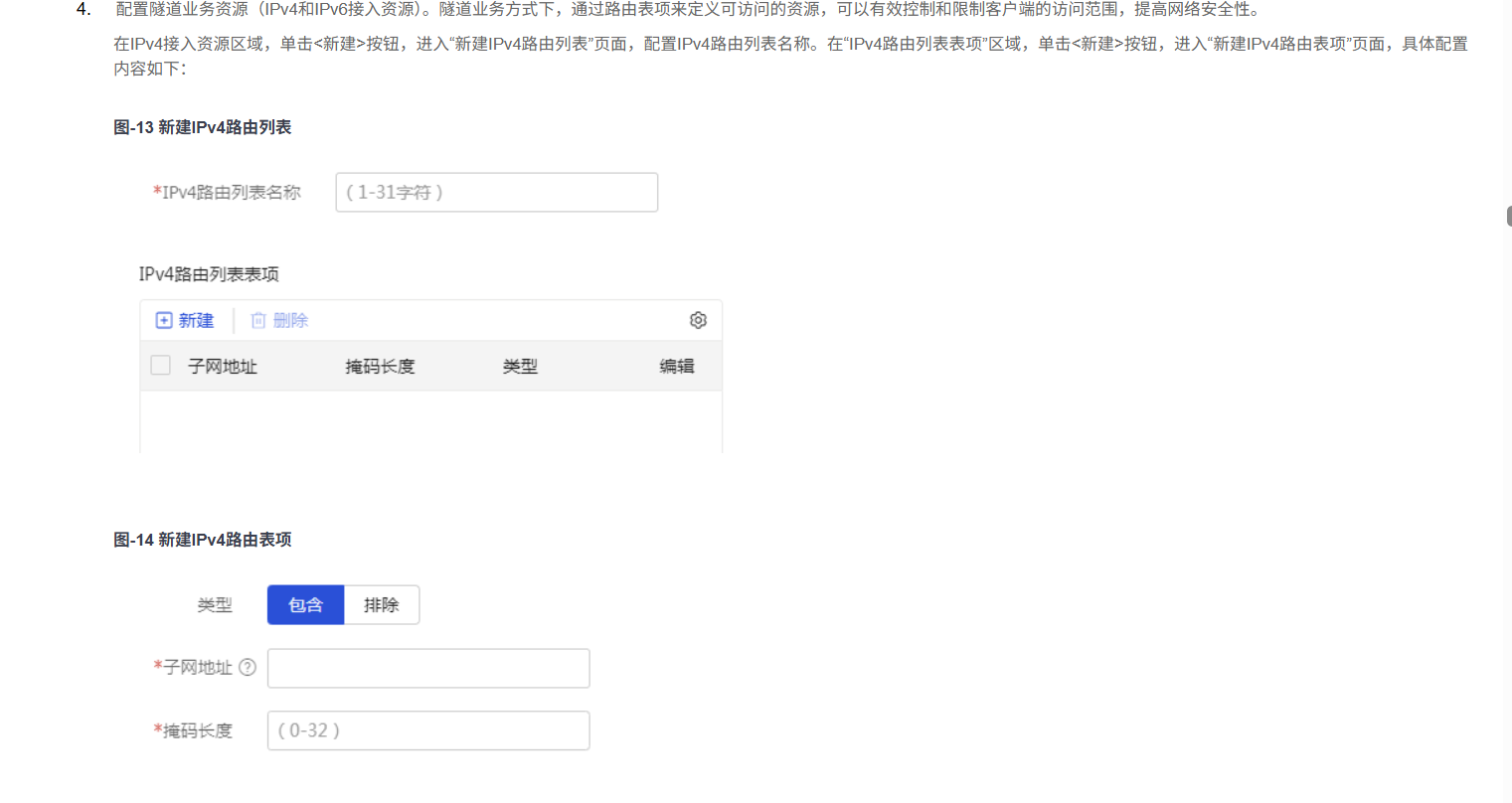1512x803 pixels.
Task: Switch the type to 排除
Action: click(382, 605)
